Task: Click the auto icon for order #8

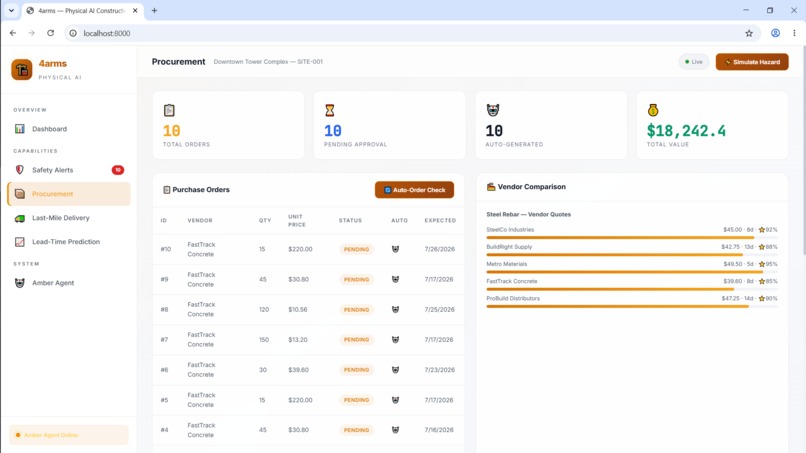Action: click(395, 310)
